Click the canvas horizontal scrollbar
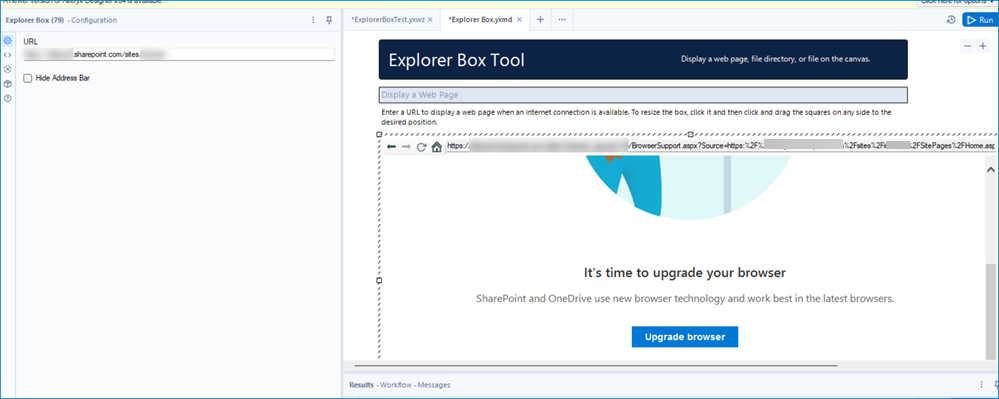This screenshot has width=999, height=399. [x=596, y=366]
